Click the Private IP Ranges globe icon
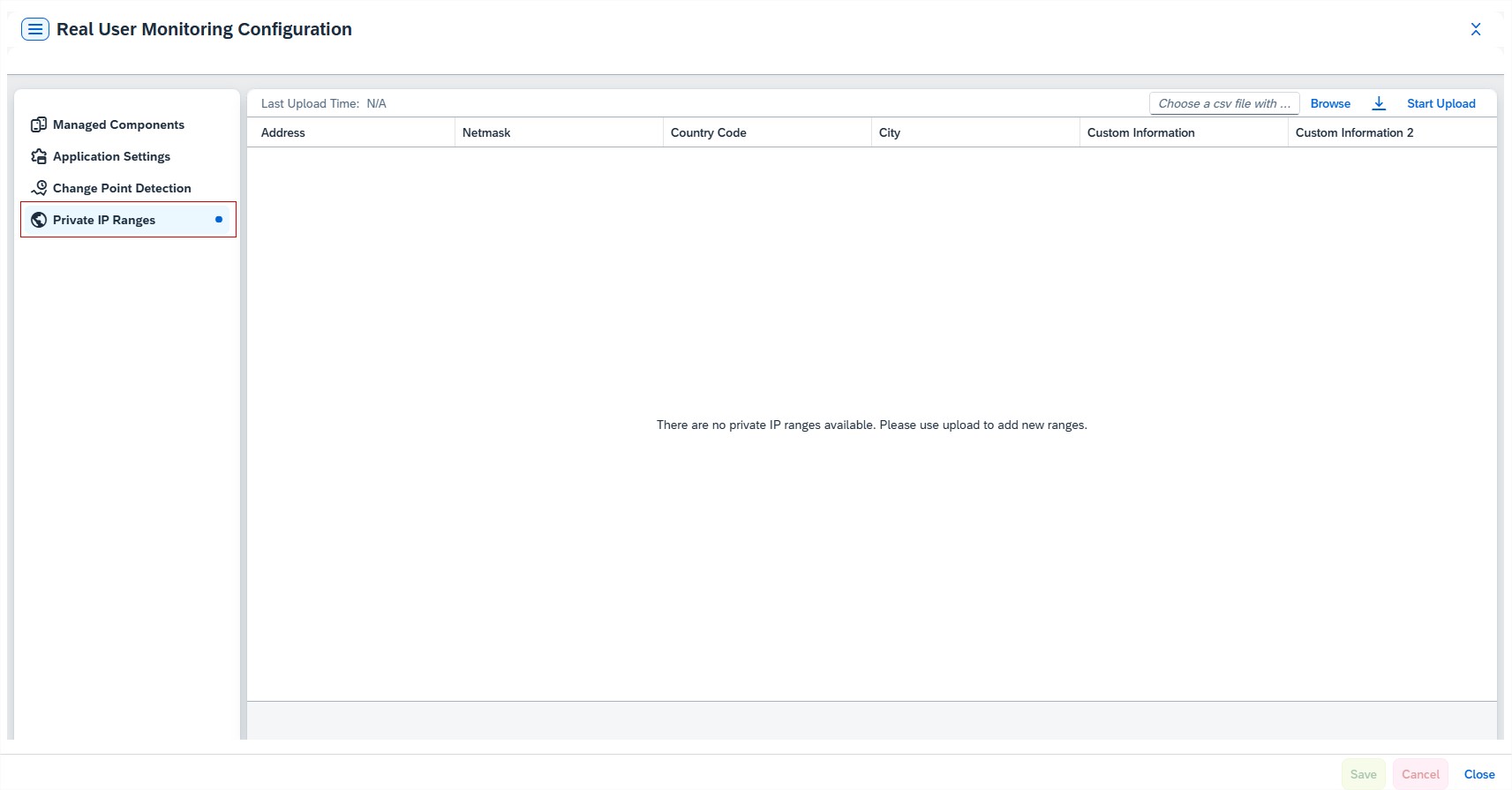The width and height of the screenshot is (1512, 790). 39,220
